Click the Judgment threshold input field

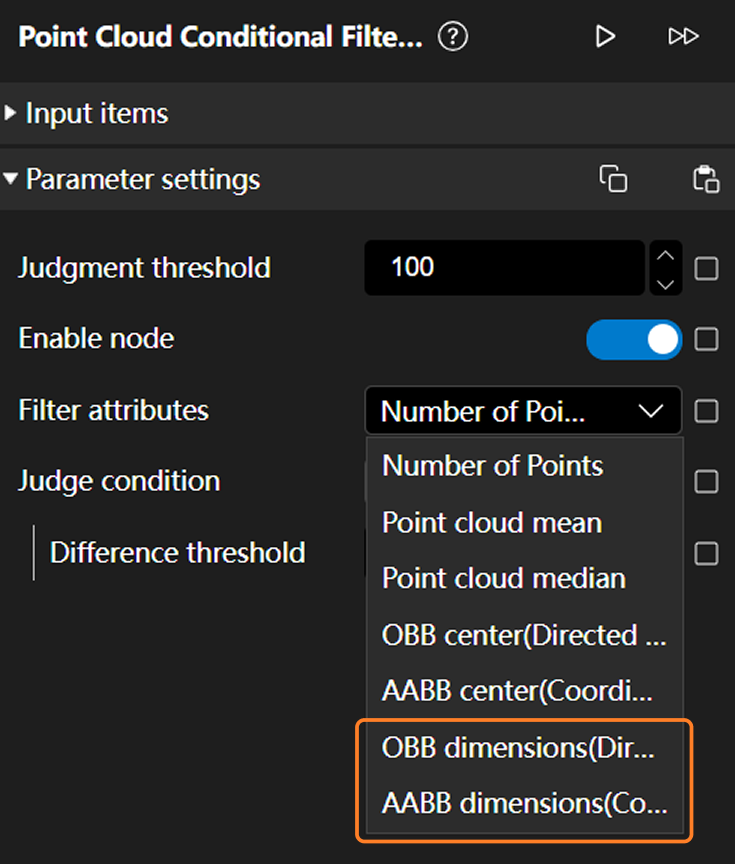tap(505, 268)
